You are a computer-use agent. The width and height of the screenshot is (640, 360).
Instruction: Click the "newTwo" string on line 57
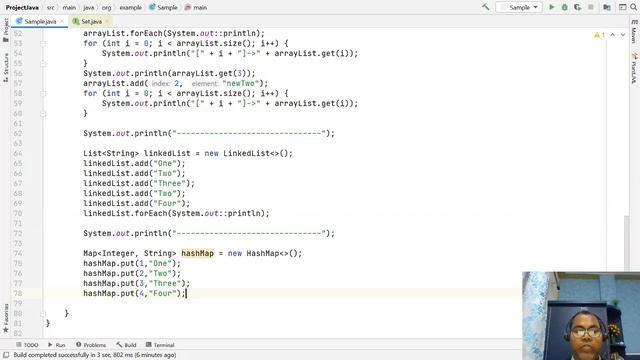pos(240,83)
